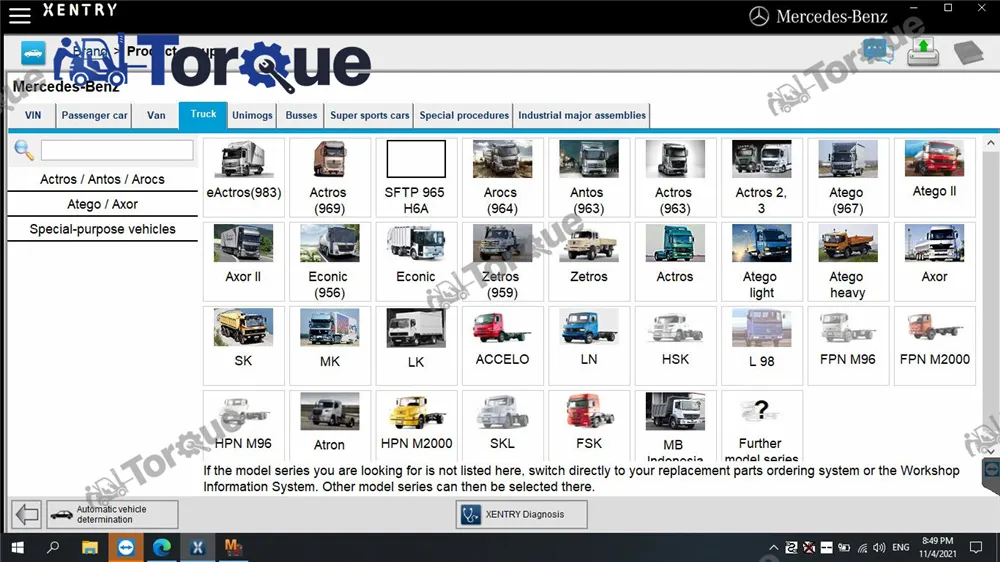The width and height of the screenshot is (1000, 562).
Task: Click the printer upload icon in the top bar
Action: click(923, 52)
